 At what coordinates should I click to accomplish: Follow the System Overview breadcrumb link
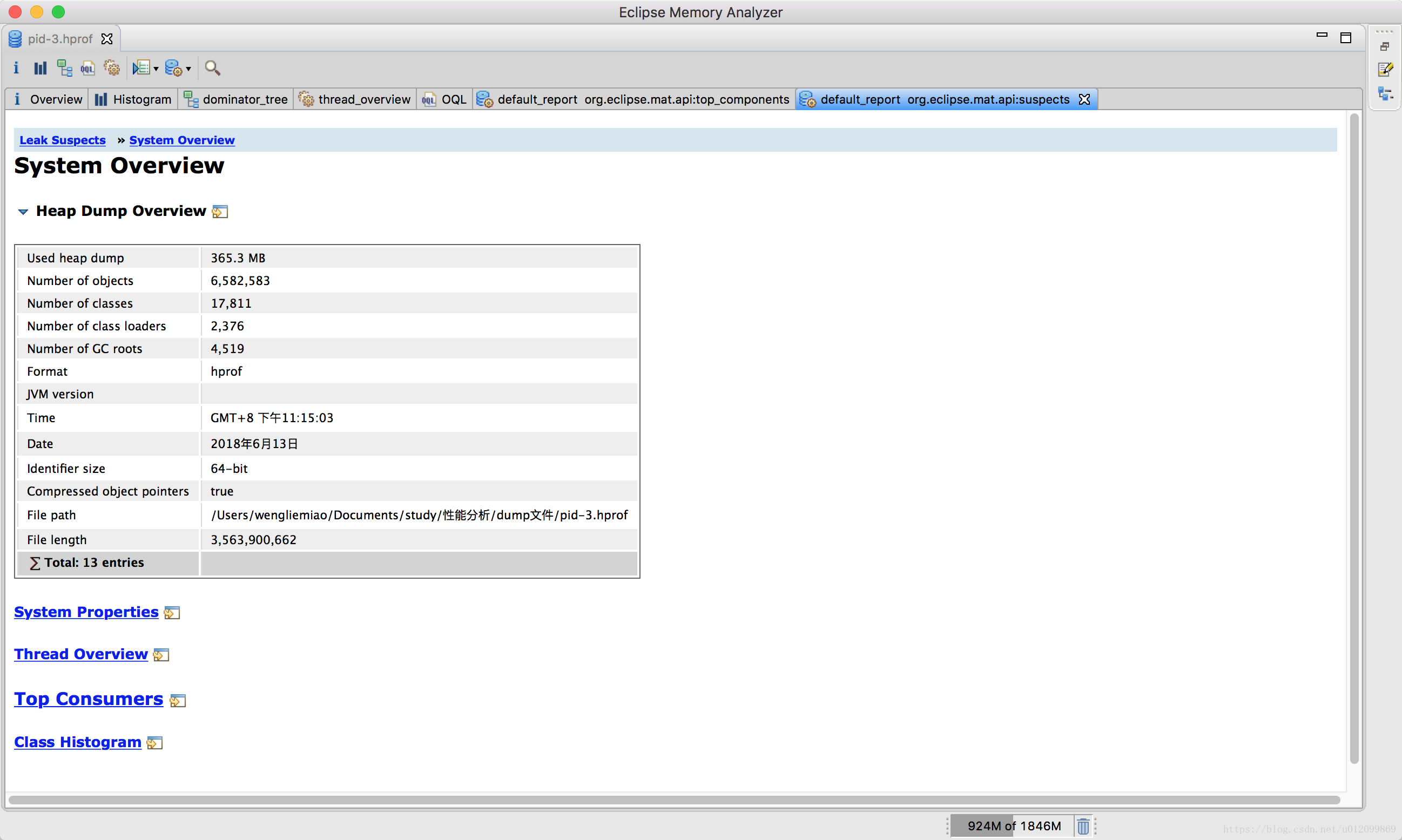tap(182, 140)
